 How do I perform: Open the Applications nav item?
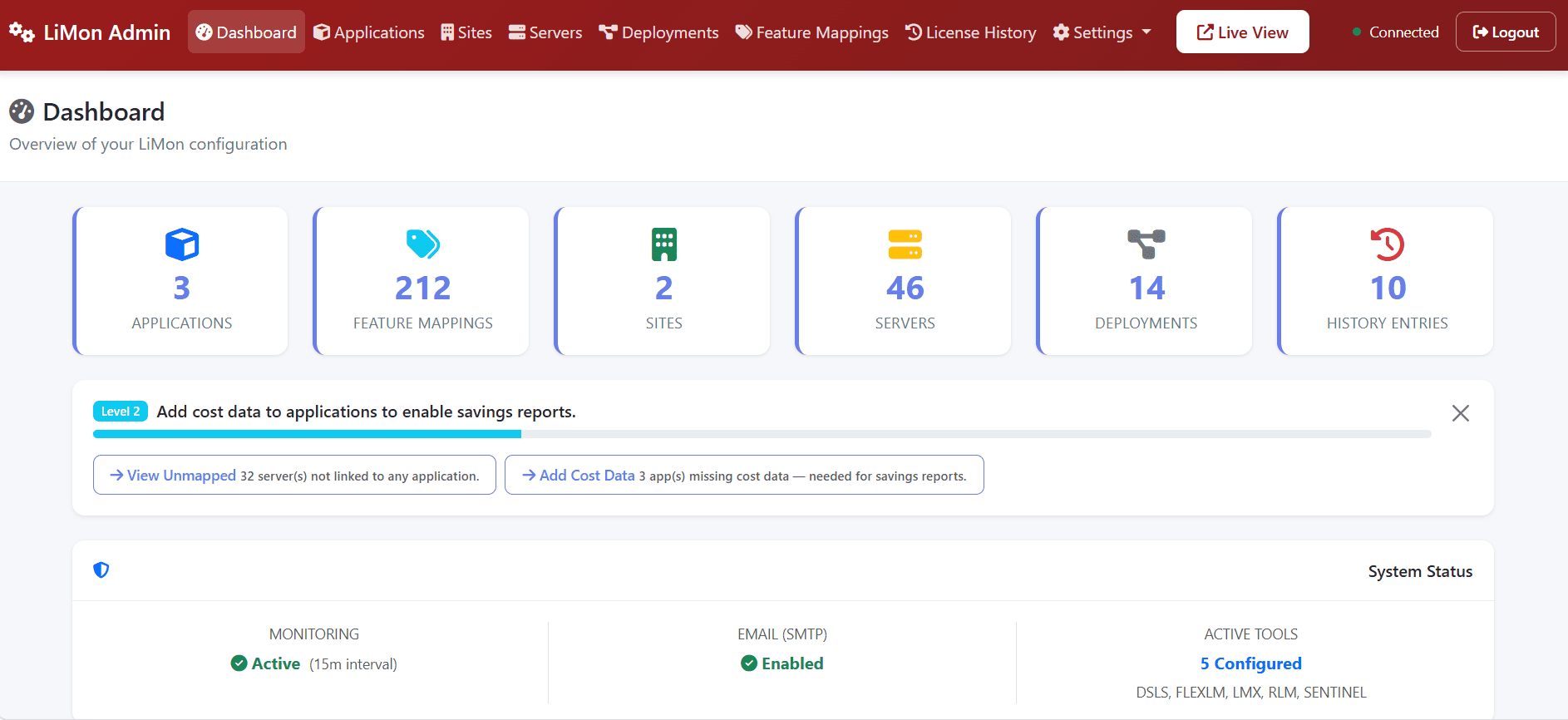pos(368,32)
